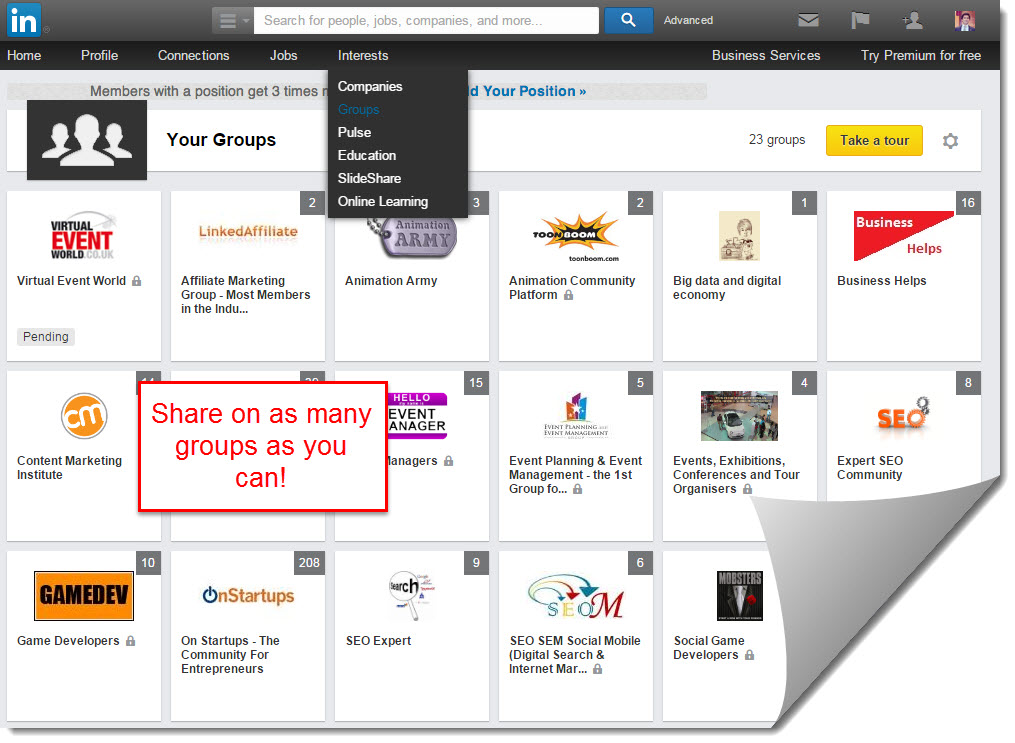The width and height of the screenshot is (1015, 743).
Task: Focus the people and jobs search field
Action: [426, 21]
